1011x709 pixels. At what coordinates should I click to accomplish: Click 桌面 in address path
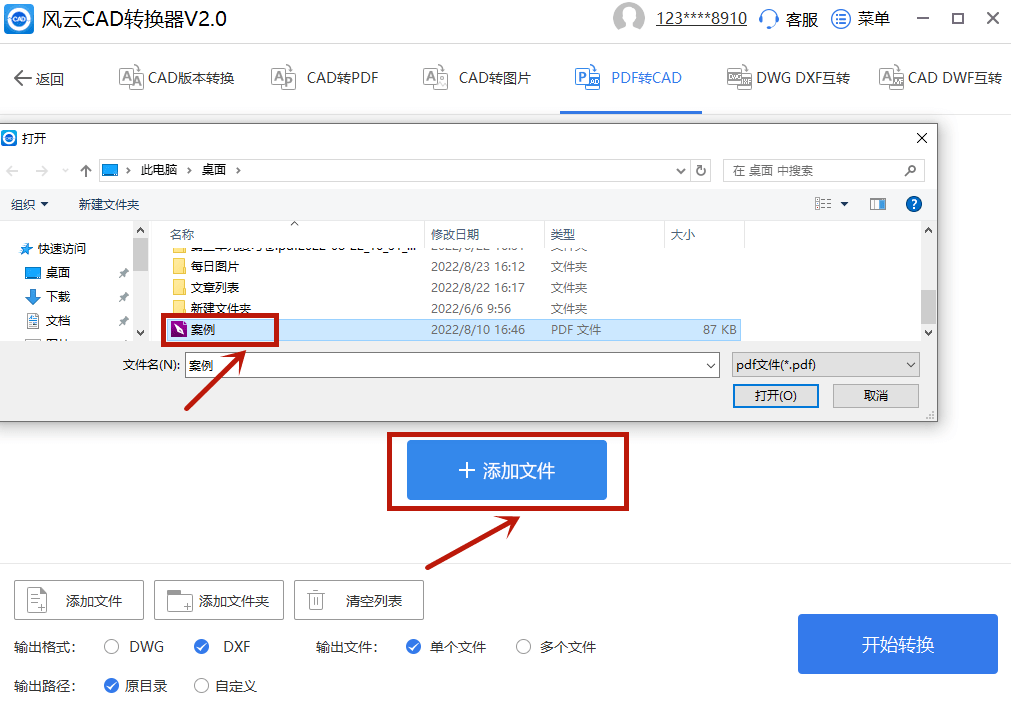click(x=213, y=170)
